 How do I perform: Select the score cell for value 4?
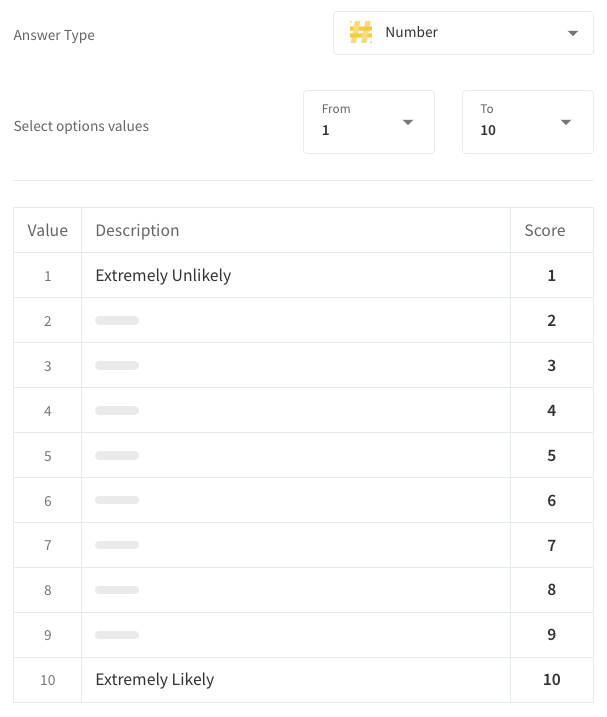pos(552,410)
